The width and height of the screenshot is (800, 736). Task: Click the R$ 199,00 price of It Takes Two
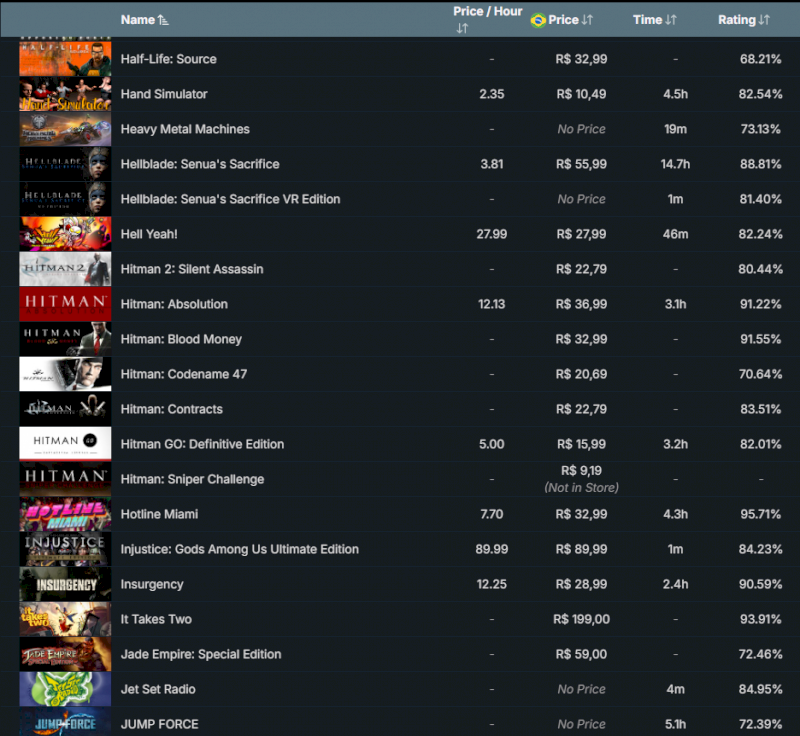click(581, 619)
